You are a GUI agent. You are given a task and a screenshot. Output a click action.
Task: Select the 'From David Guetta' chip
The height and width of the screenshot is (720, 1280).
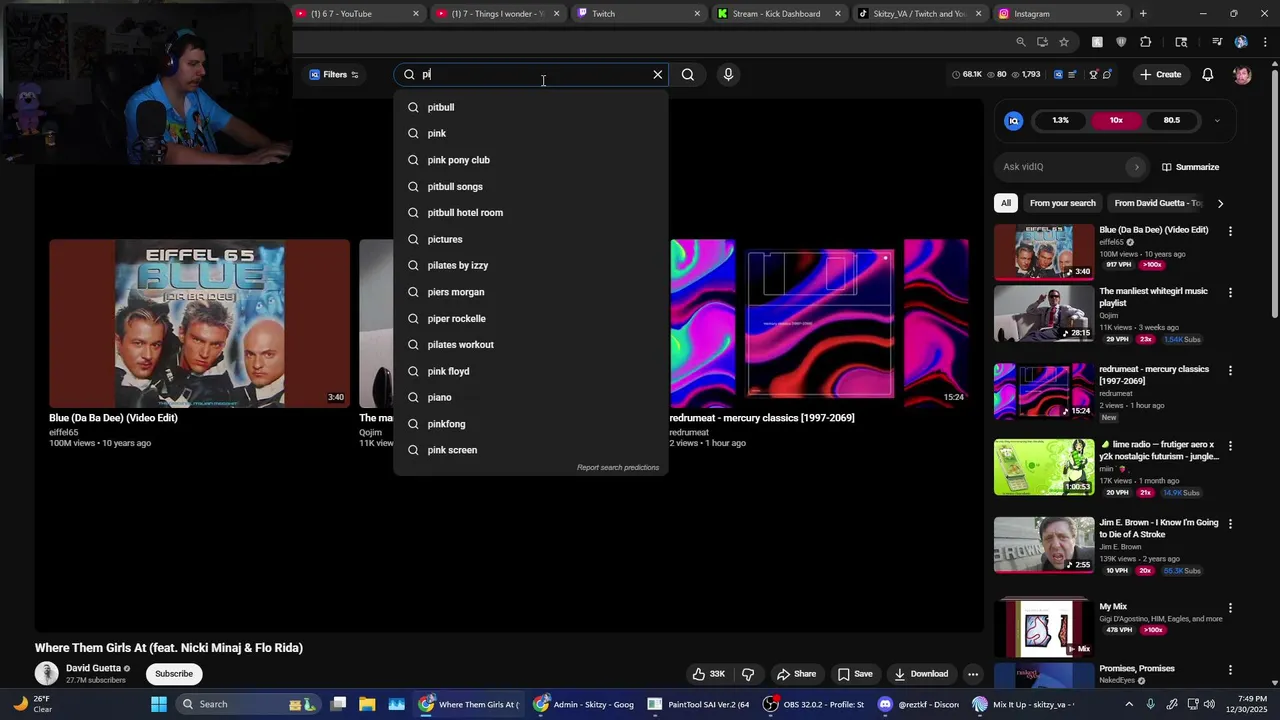click(x=1157, y=203)
